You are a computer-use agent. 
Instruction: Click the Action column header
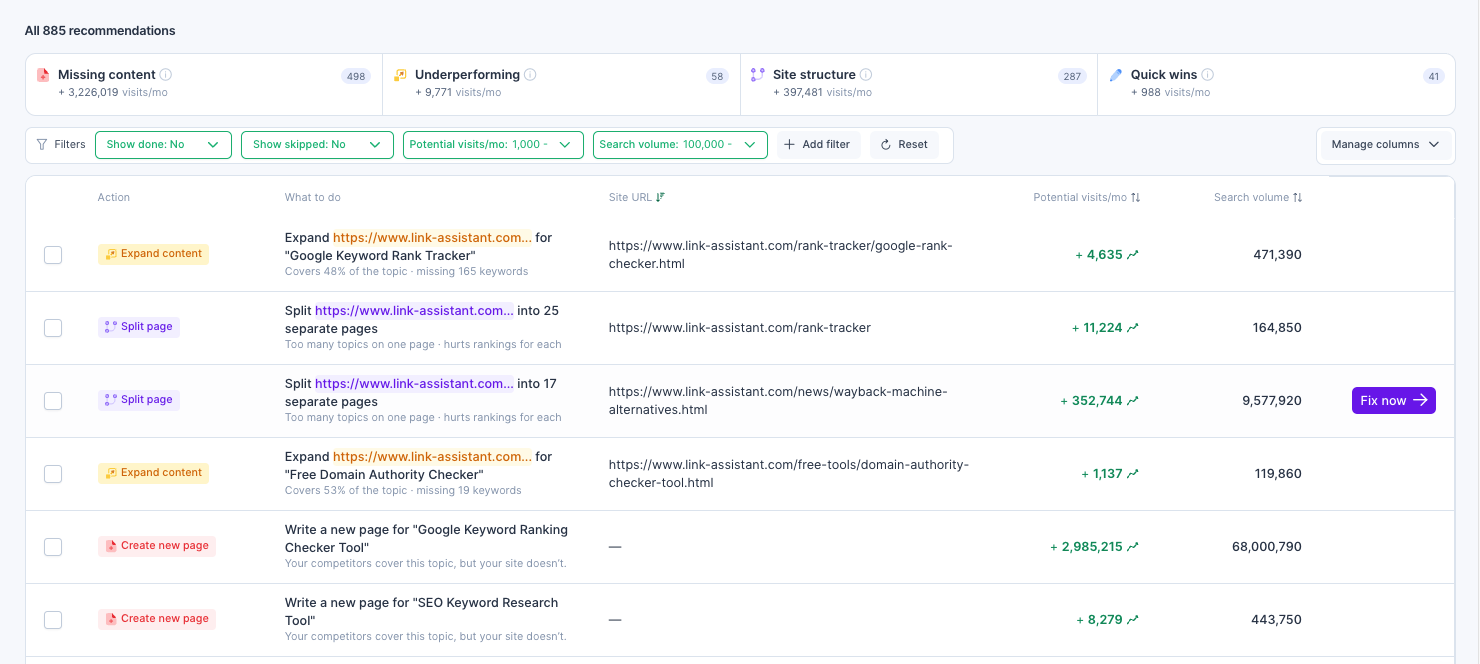tap(114, 197)
